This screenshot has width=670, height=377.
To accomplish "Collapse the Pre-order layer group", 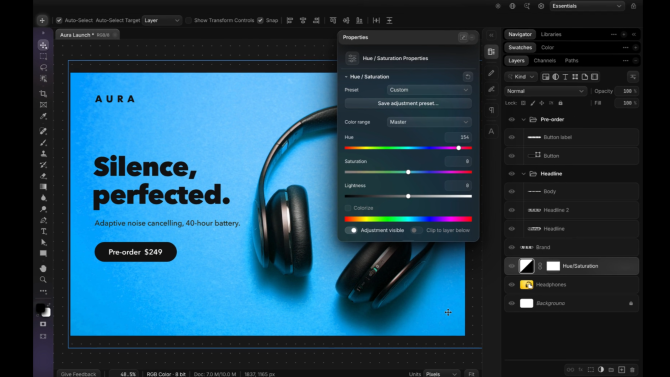I will coord(523,120).
